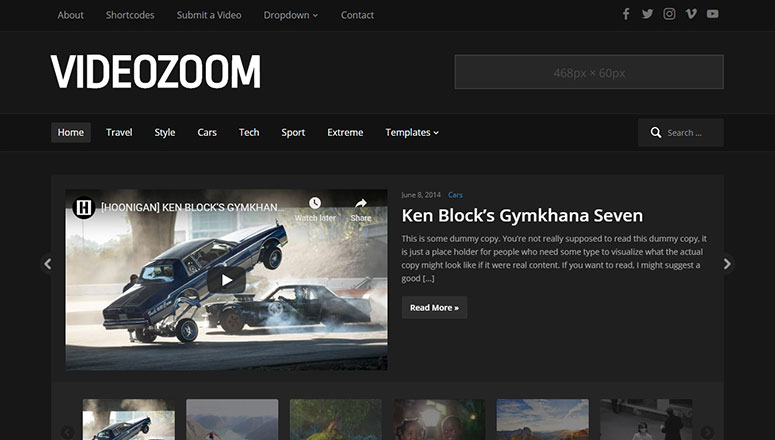This screenshot has width=775, height=440.
Task: Select the Travel category
Action: pyautogui.click(x=119, y=132)
